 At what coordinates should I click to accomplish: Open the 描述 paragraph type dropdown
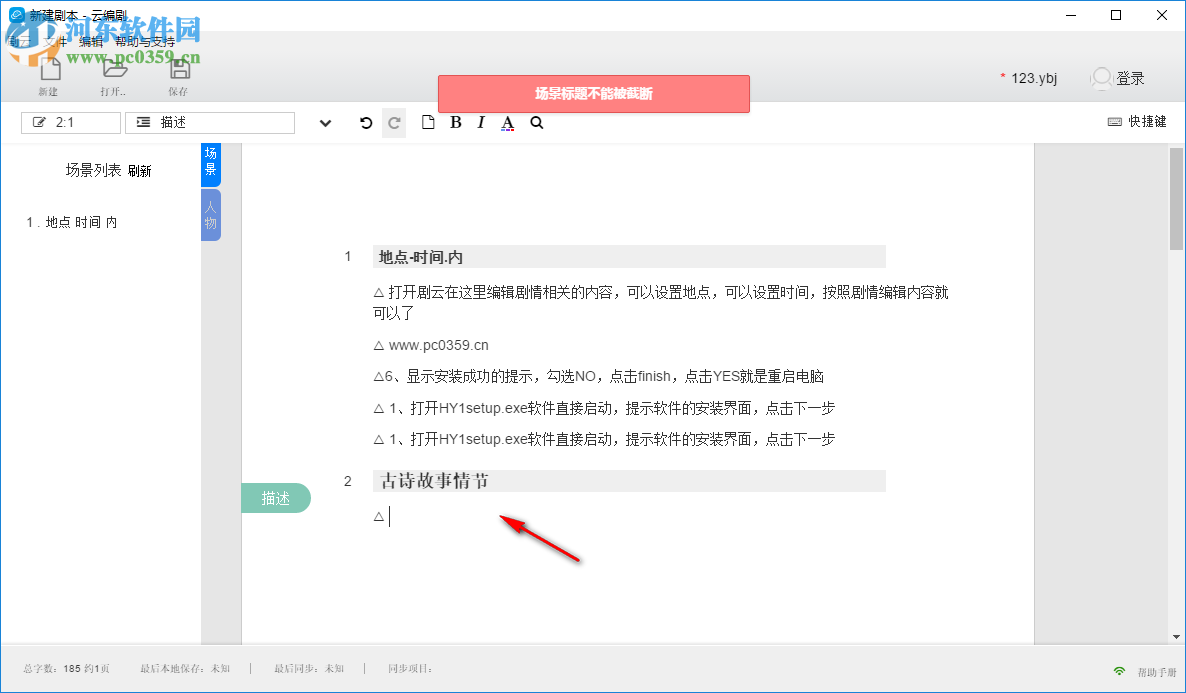[x=209, y=122]
